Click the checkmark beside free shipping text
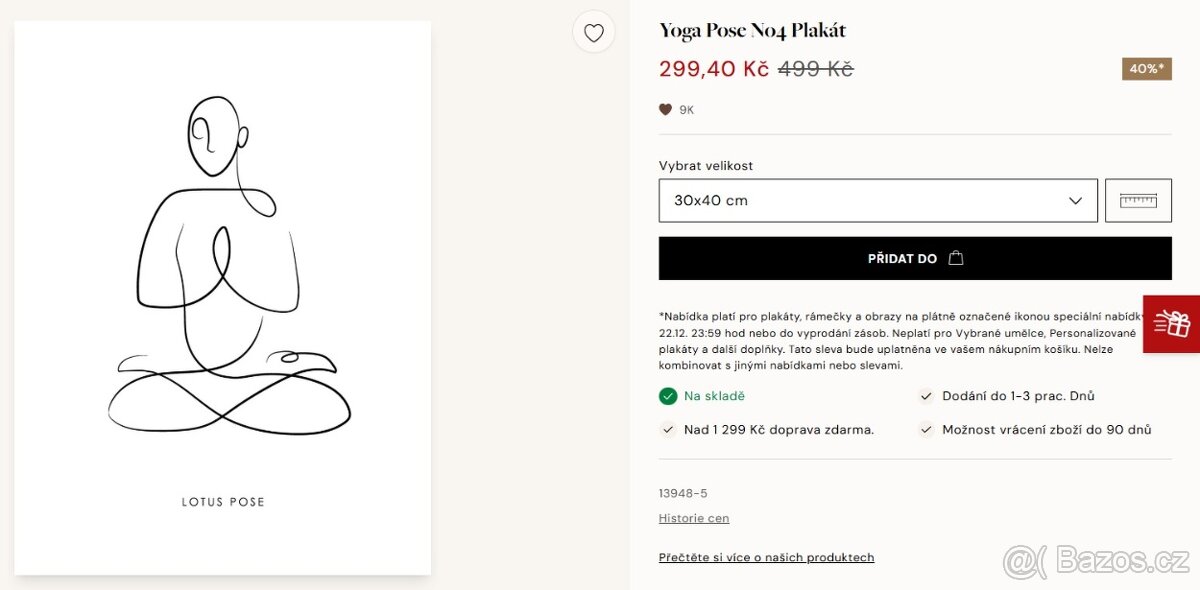 [668, 430]
